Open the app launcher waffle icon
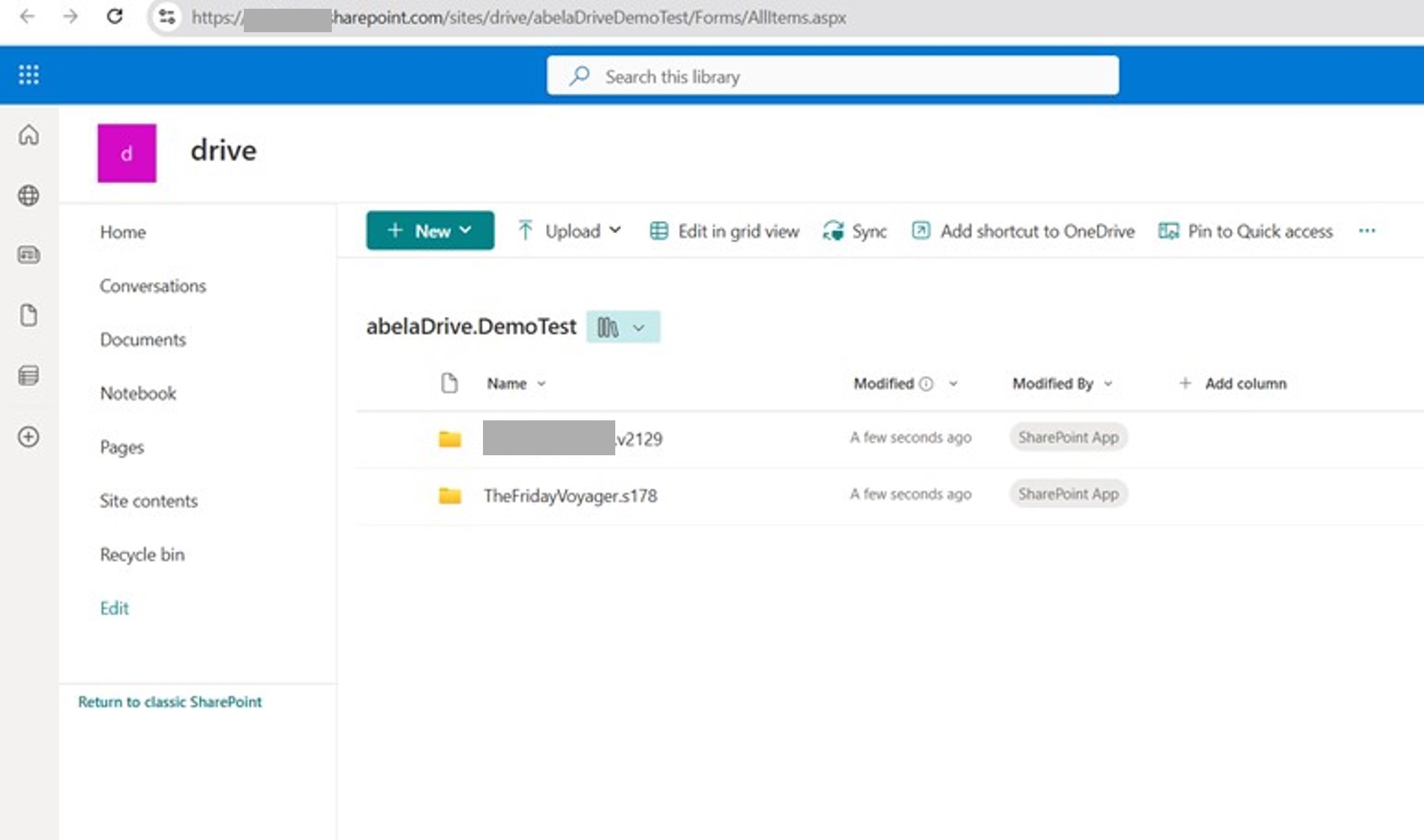1424x840 pixels. coord(29,75)
